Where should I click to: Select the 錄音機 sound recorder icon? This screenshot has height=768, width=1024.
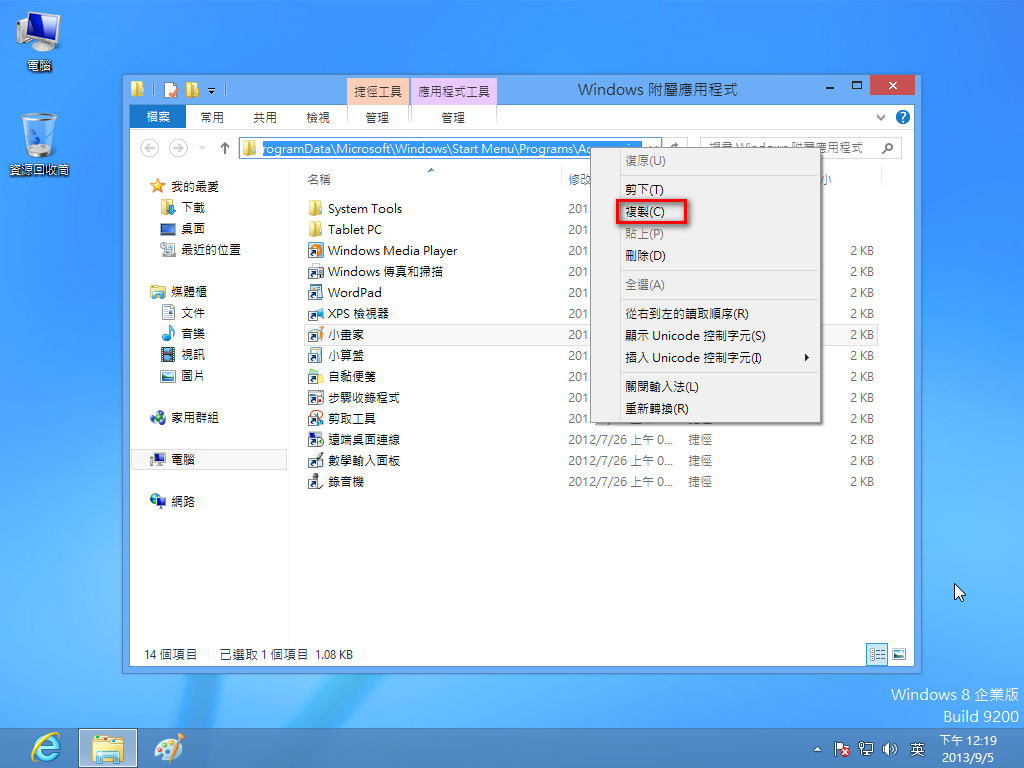tap(315, 481)
